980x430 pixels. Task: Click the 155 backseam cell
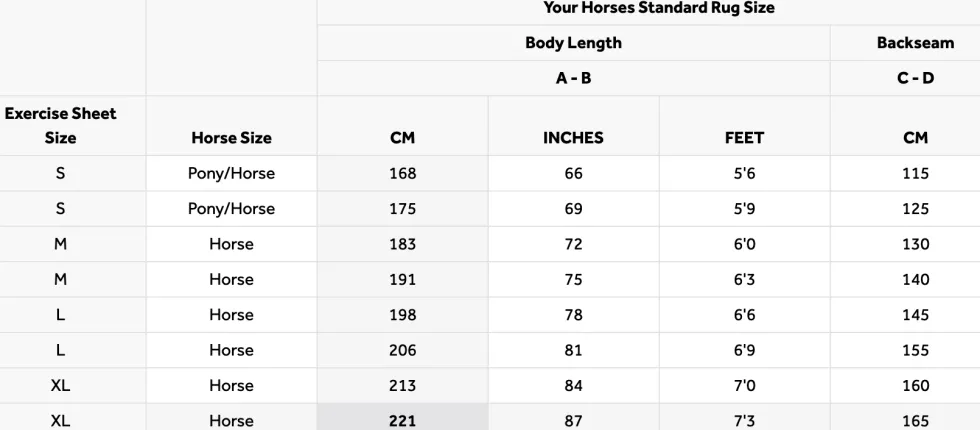(915, 350)
